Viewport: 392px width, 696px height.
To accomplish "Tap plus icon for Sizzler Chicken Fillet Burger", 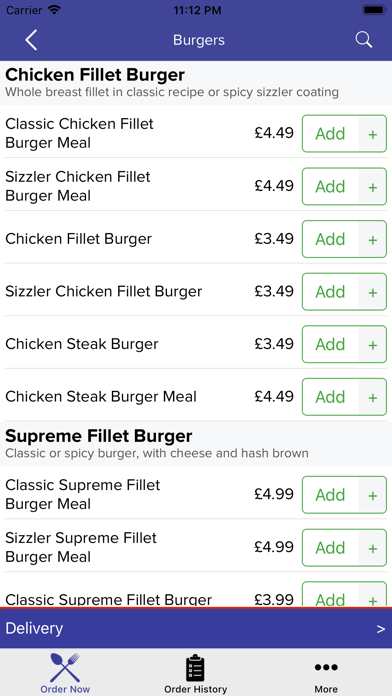I will [x=372, y=292].
